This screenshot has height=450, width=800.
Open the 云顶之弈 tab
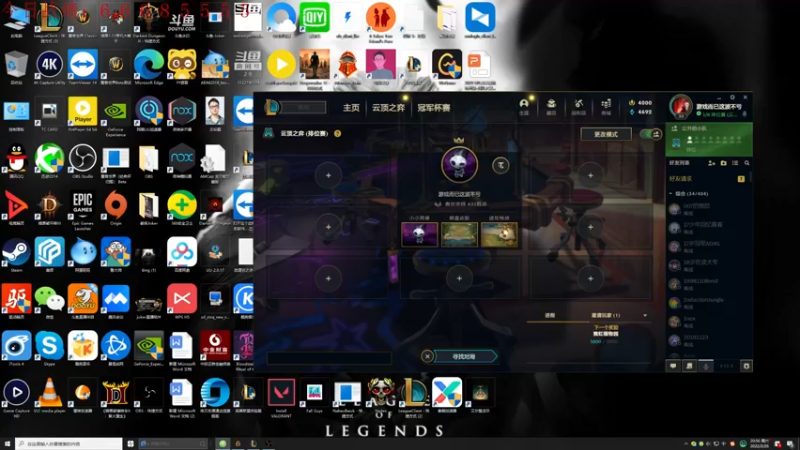pos(388,108)
